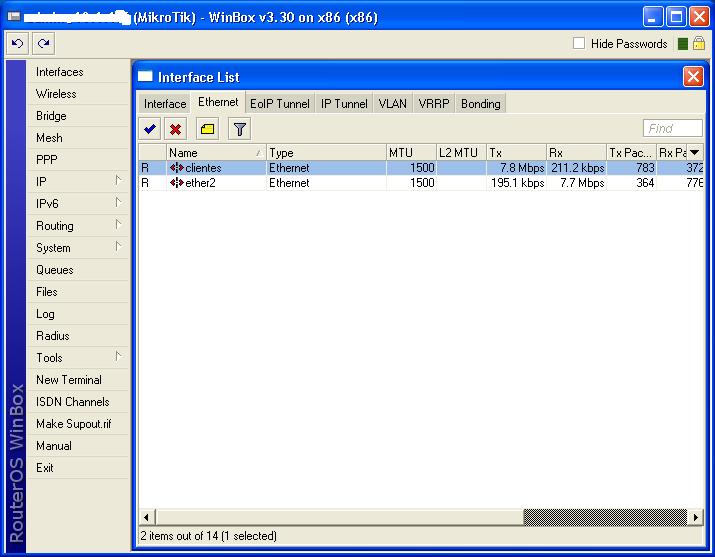Click the 195.1 kbps Tx value

(x=518, y=183)
